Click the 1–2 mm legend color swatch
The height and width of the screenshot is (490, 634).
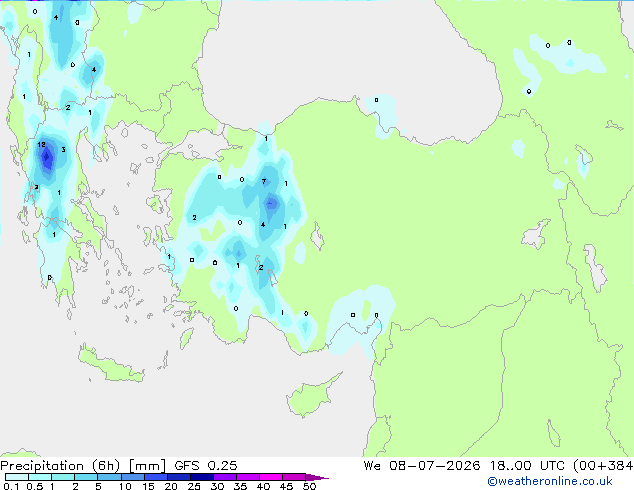click(63, 477)
